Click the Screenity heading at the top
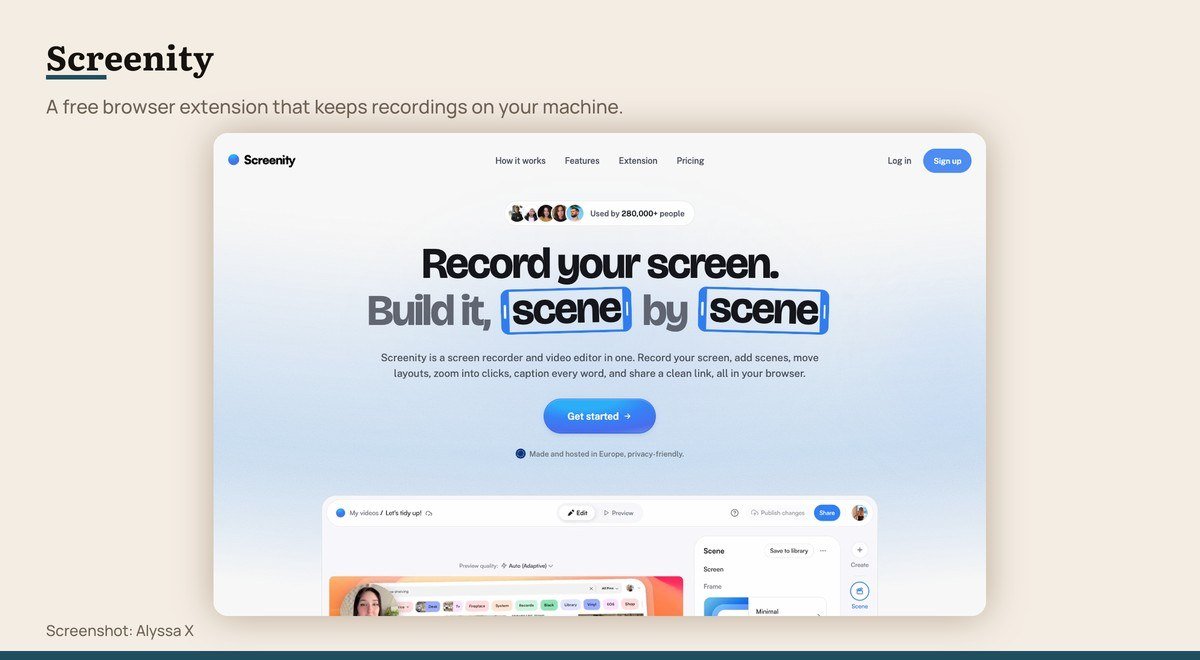The height and width of the screenshot is (660, 1200). (x=130, y=59)
